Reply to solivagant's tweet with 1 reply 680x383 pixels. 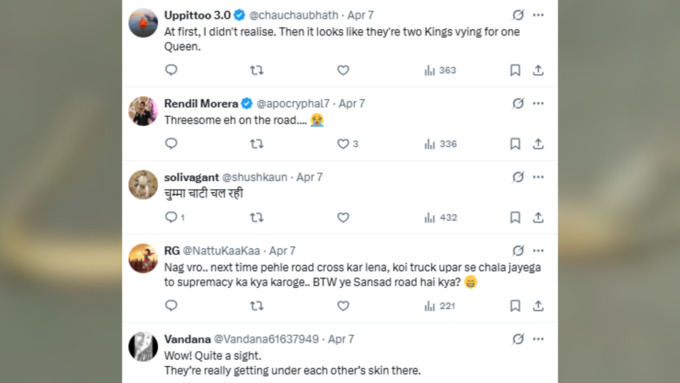(x=175, y=217)
